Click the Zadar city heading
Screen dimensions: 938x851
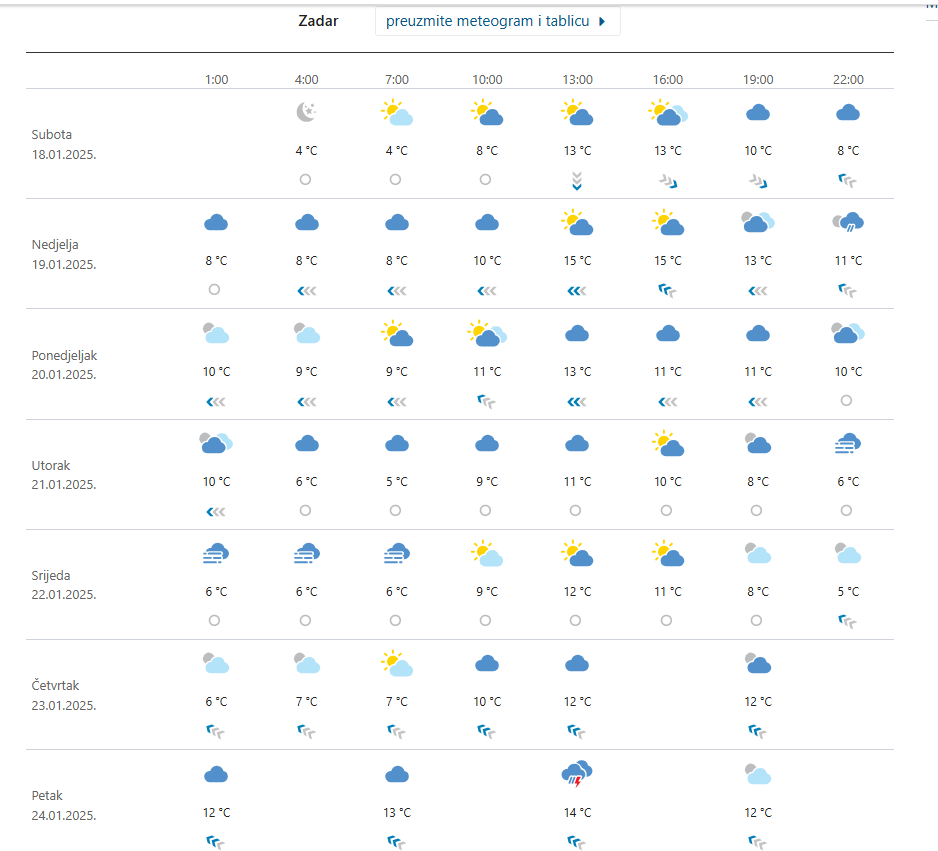point(318,21)
